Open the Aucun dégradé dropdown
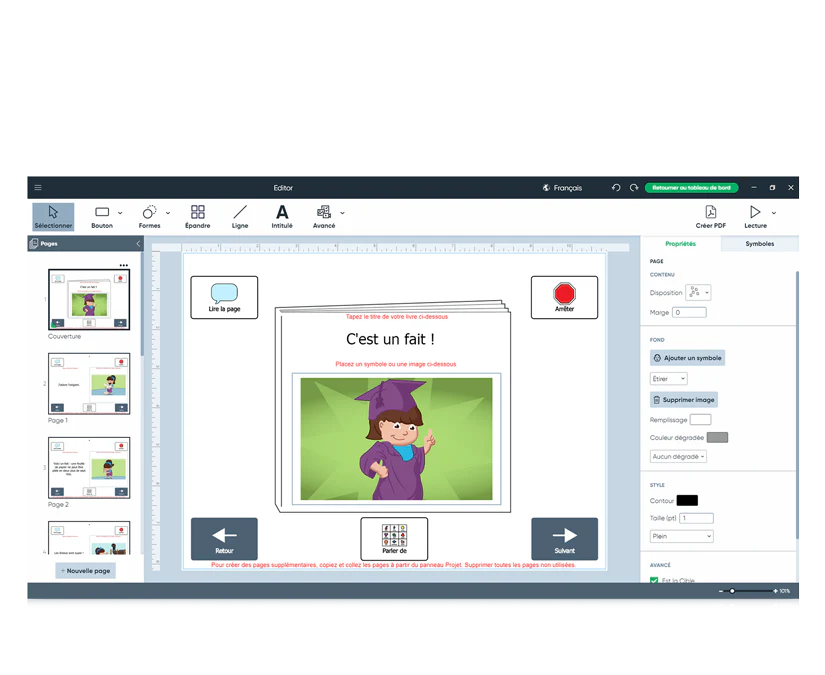Screen dimensions: 825x675 (x=680, y=456)
